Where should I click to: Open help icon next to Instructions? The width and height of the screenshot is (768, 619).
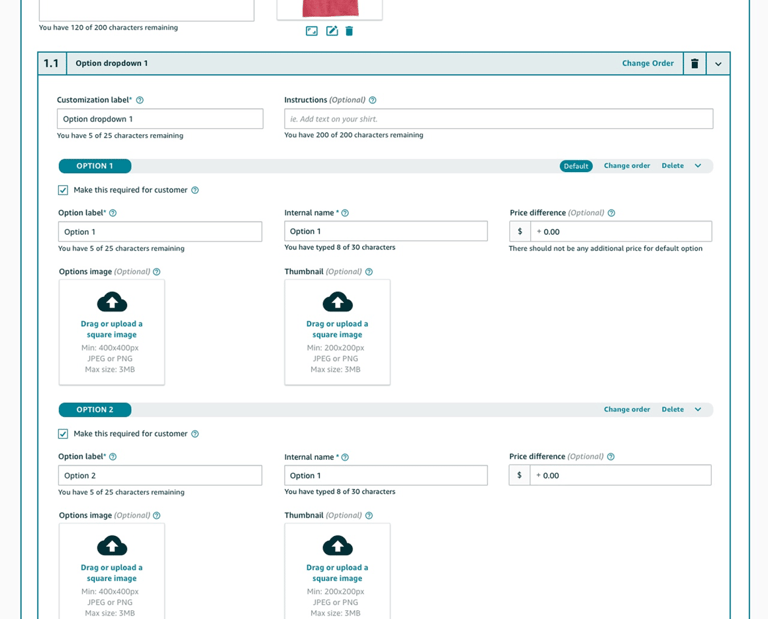pyautogui.click(x=373, y=100)
